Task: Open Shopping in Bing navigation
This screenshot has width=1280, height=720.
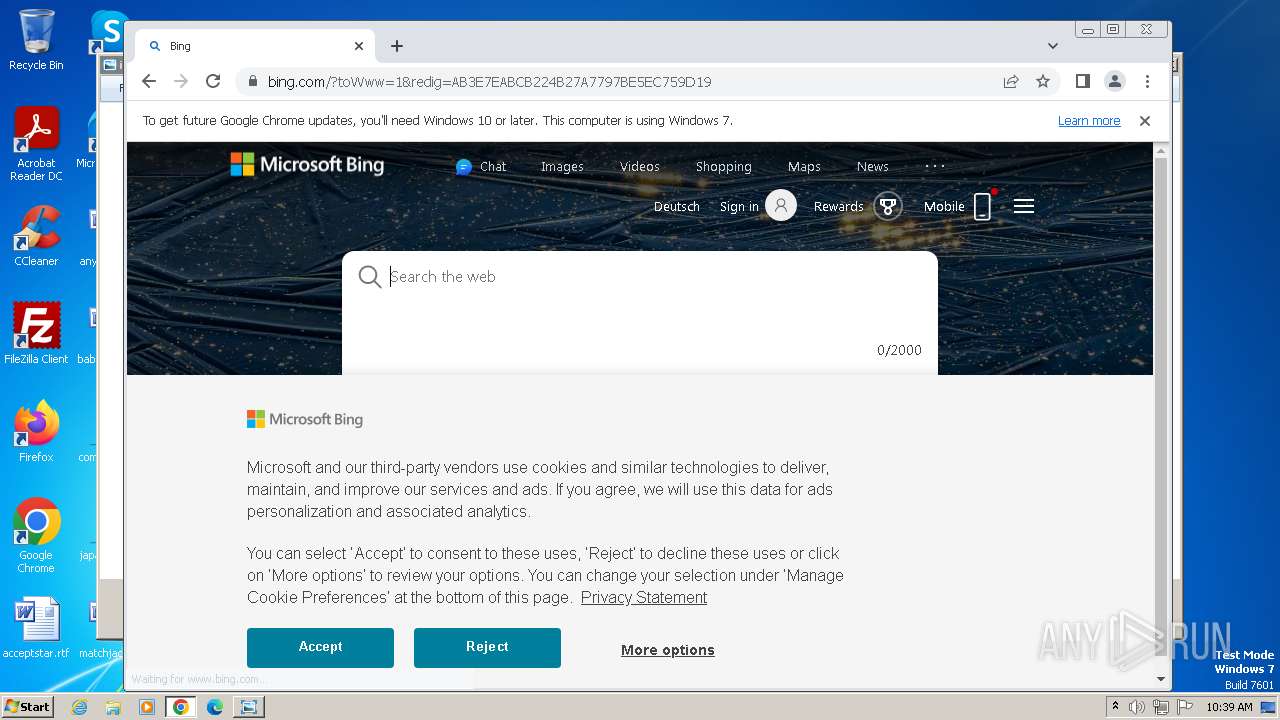Action: pos(723,167)
